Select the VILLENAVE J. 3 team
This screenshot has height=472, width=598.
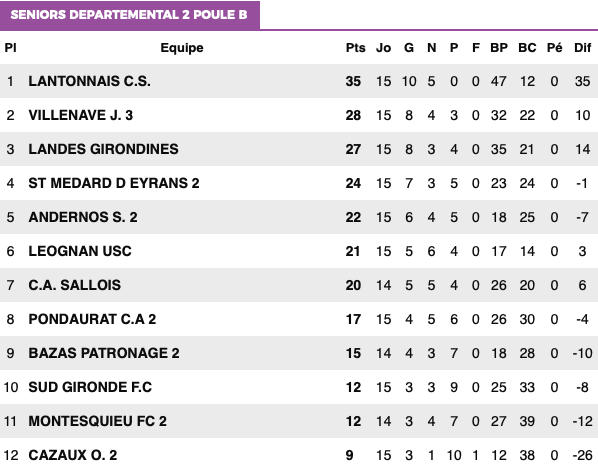81,115
